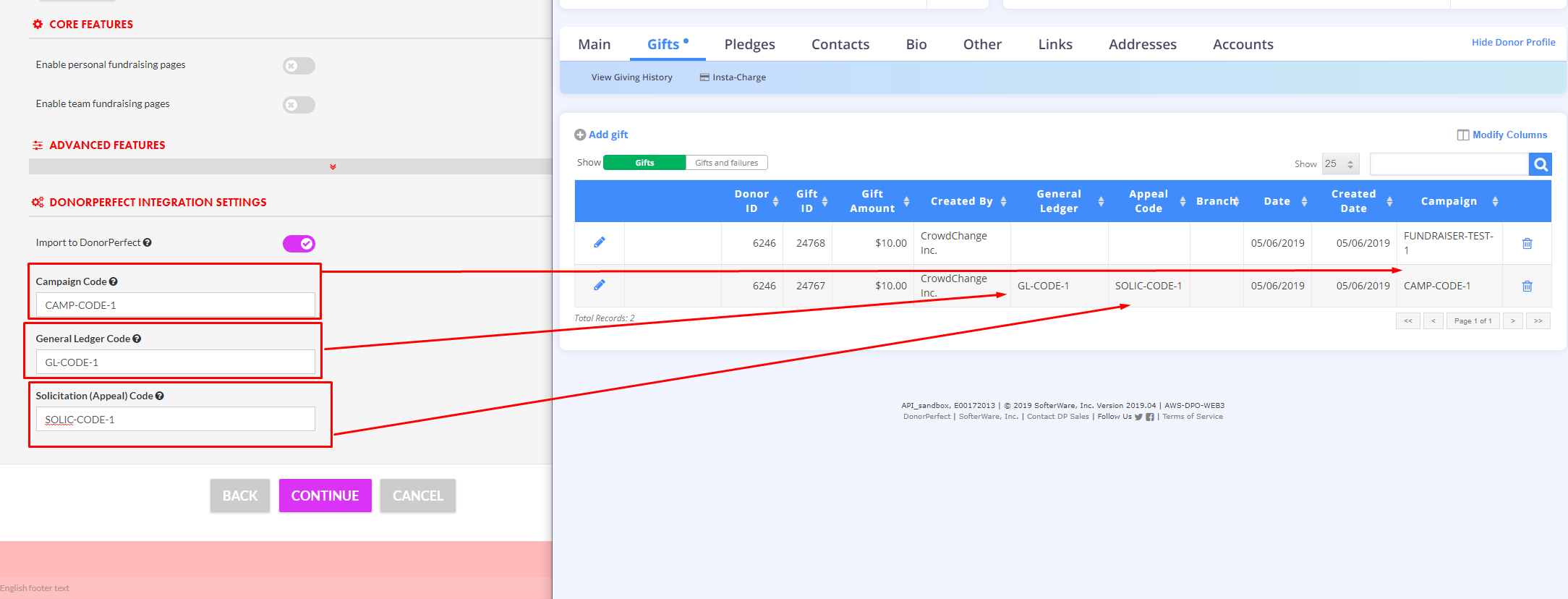Screen dimensions: 1568x599
Task: Expand the Advanced Features section
Action: (x=333, y=166)
